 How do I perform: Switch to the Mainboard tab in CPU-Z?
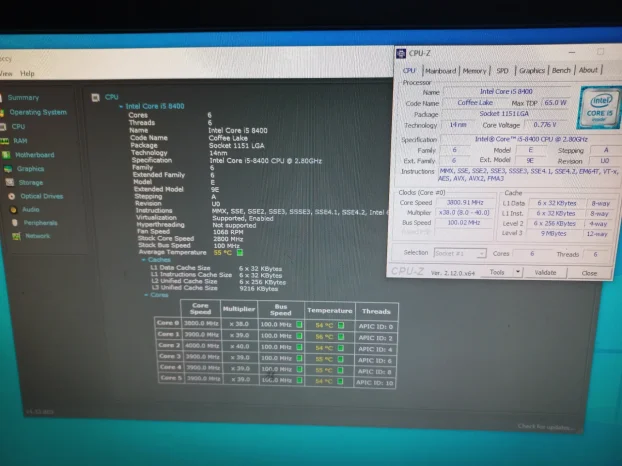click(x=440, y=71)
